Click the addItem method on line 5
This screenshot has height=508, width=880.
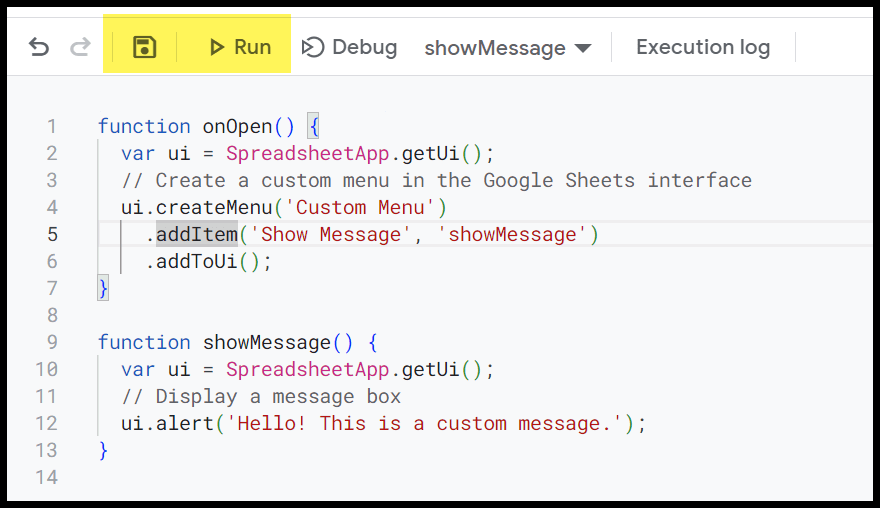click(196, 234)
